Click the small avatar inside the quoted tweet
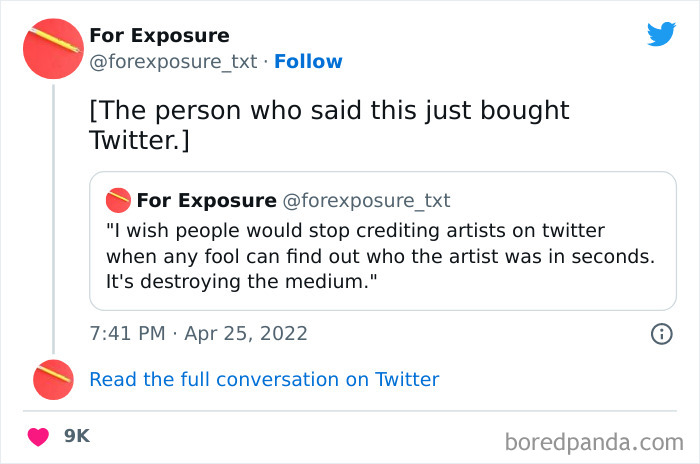The width and height of the screenshot is (700, 464). point(119,200)
